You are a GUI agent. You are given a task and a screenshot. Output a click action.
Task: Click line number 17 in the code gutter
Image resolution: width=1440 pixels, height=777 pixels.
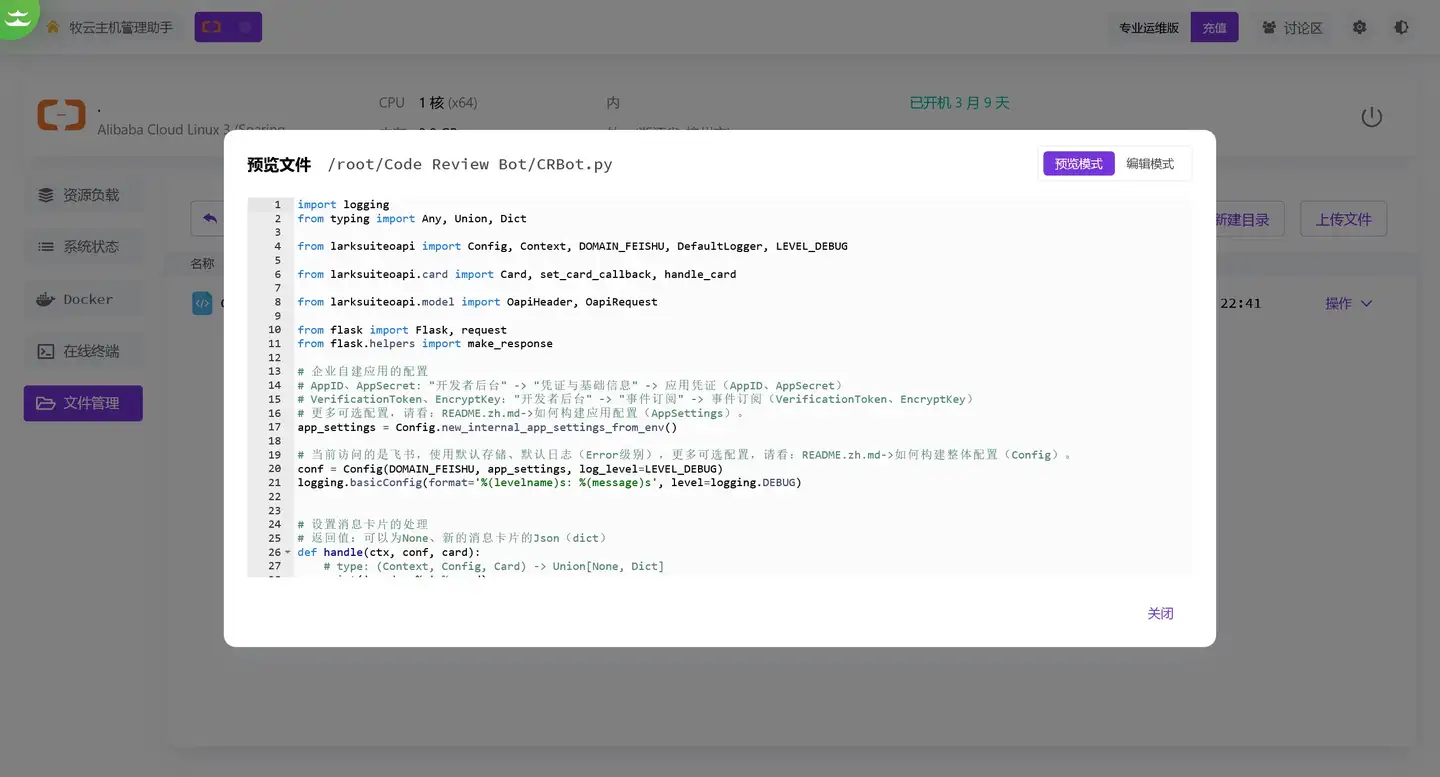coord(274,427)
